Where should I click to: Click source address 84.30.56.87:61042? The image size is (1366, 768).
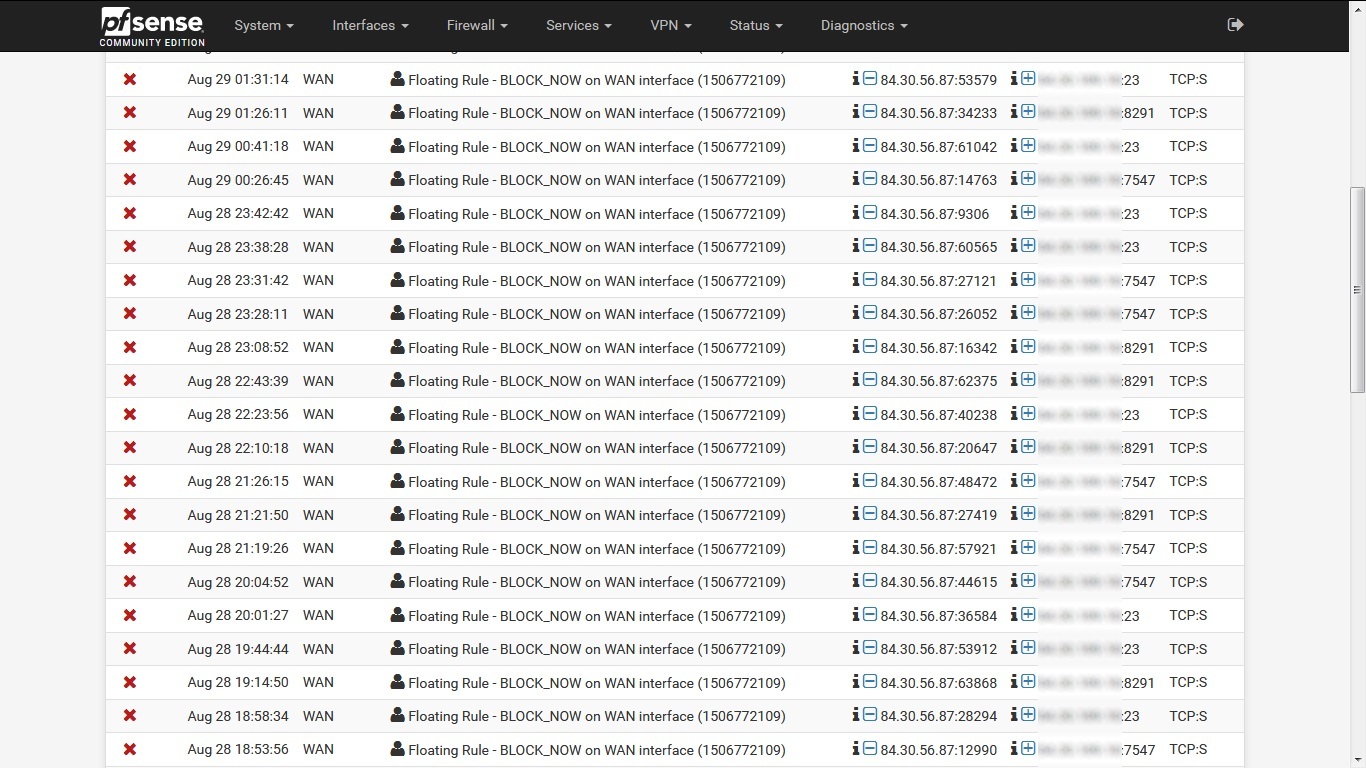939,147
